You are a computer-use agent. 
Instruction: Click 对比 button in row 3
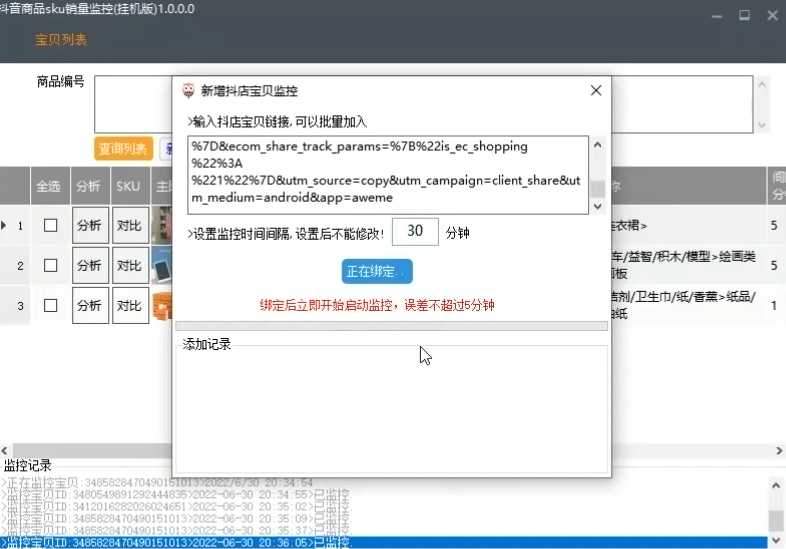click(130, 305)
